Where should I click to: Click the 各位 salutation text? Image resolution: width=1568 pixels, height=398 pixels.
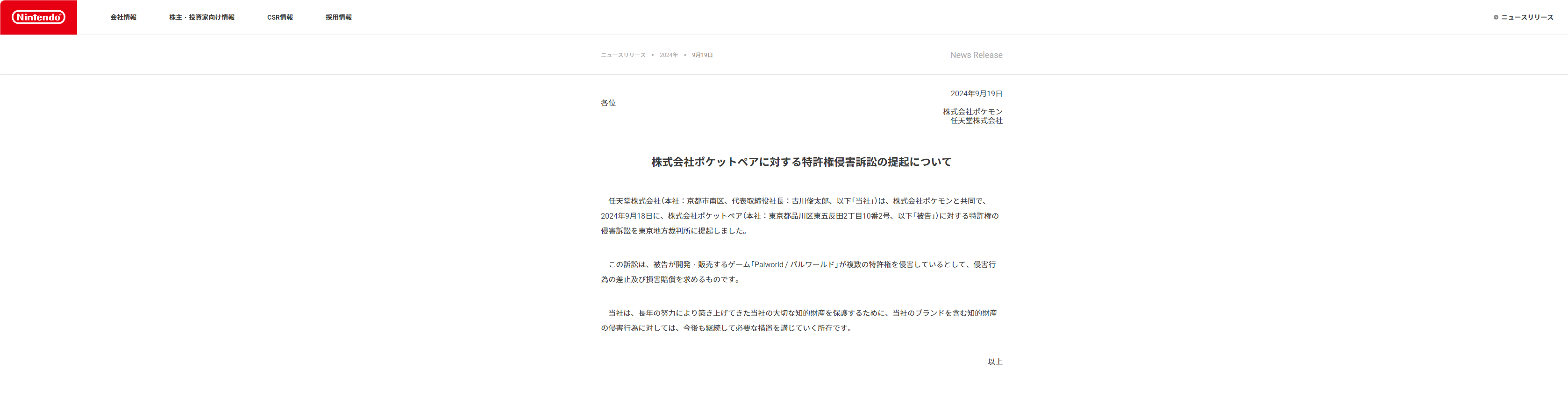(608, 103)
